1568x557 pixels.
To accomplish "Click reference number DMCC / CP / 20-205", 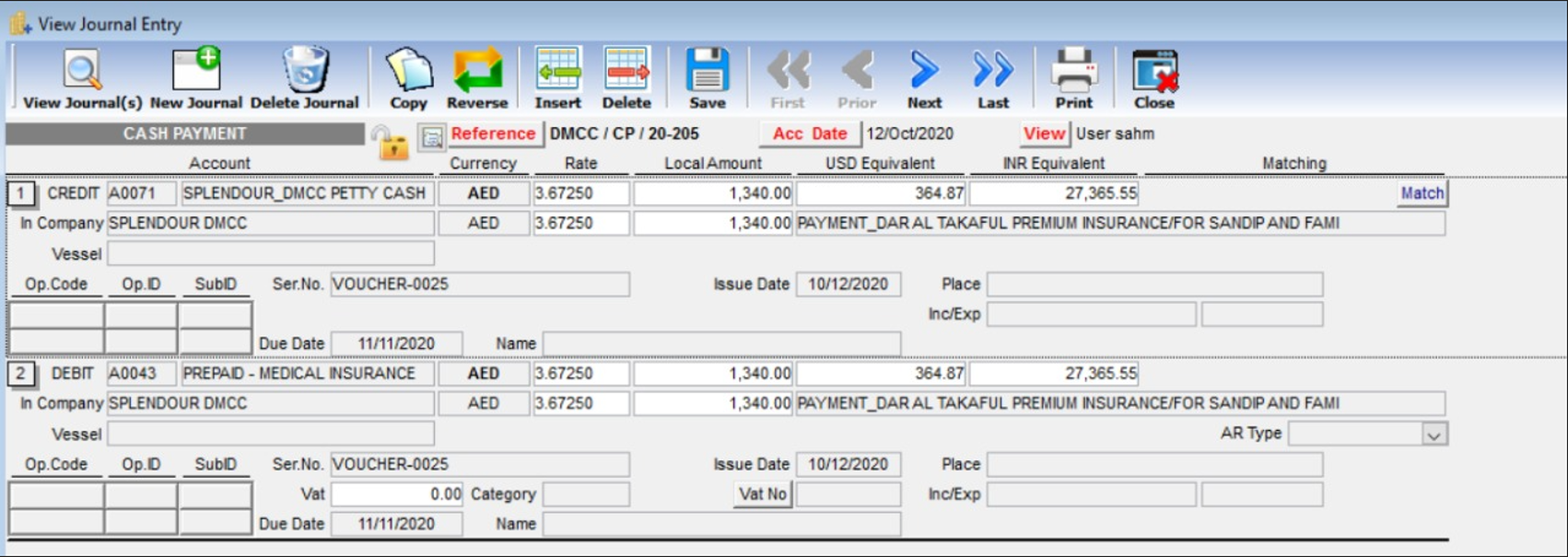I will [625, 133].
